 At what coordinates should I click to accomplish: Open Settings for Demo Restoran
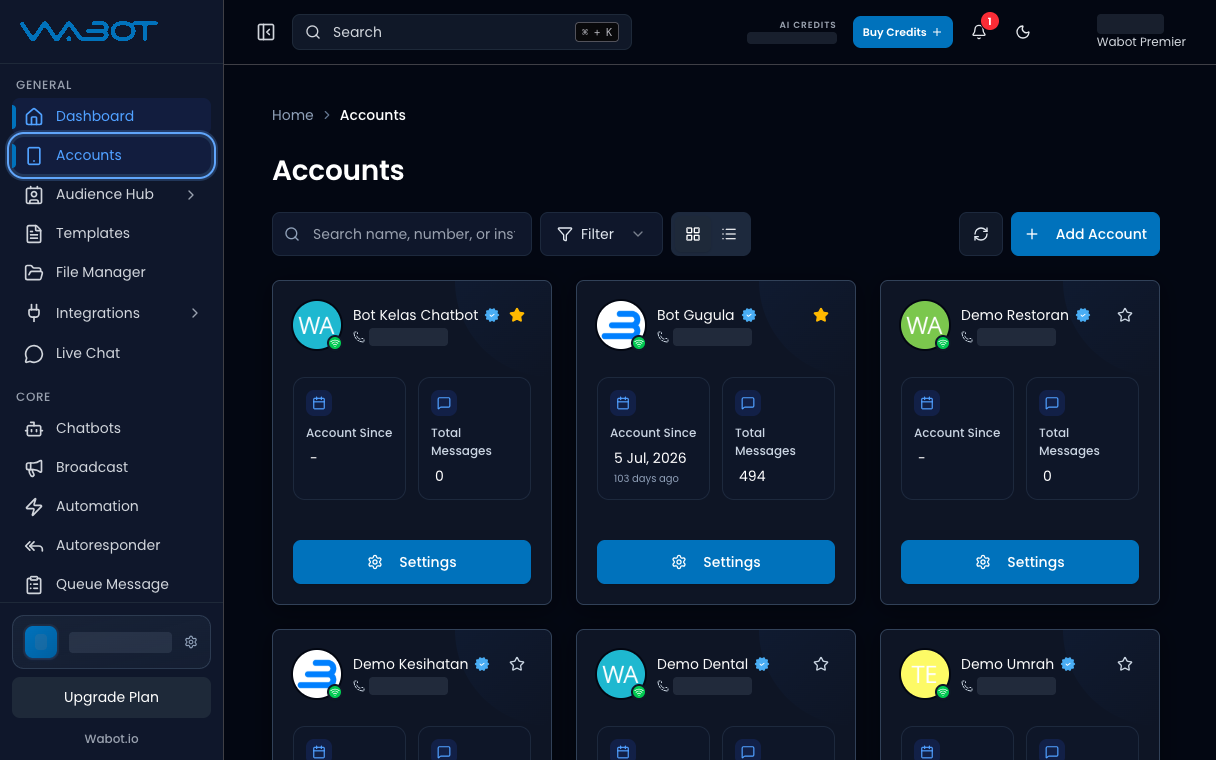(1020, 562)
